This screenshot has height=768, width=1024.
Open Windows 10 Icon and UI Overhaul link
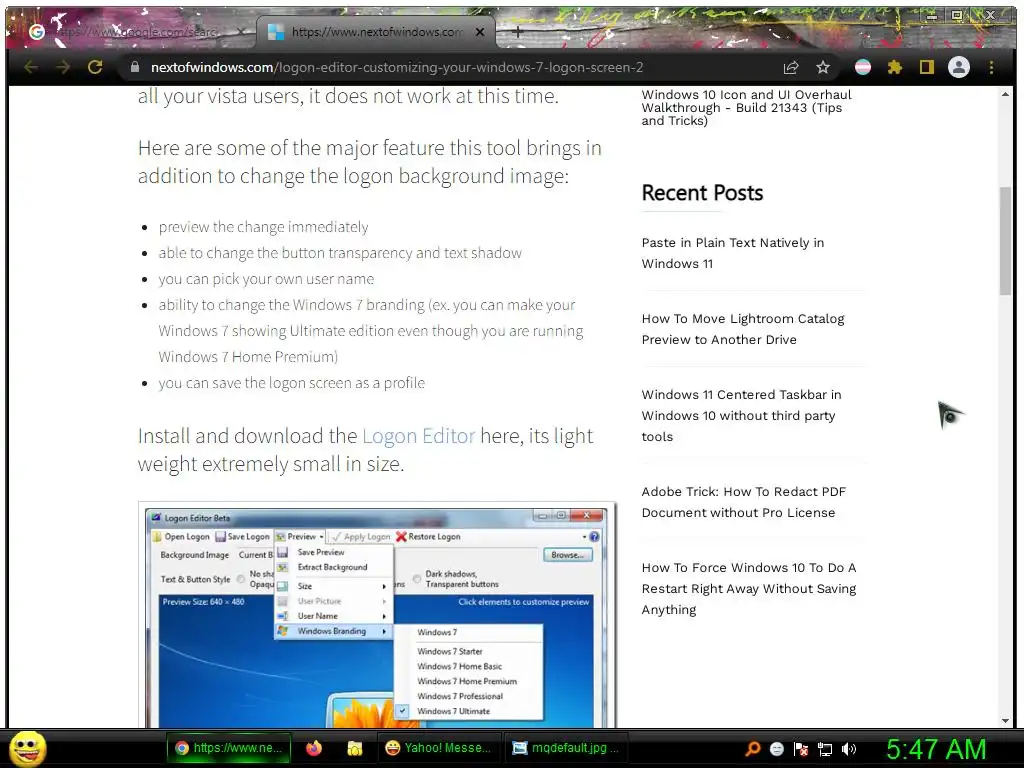[x=746, y=108]
